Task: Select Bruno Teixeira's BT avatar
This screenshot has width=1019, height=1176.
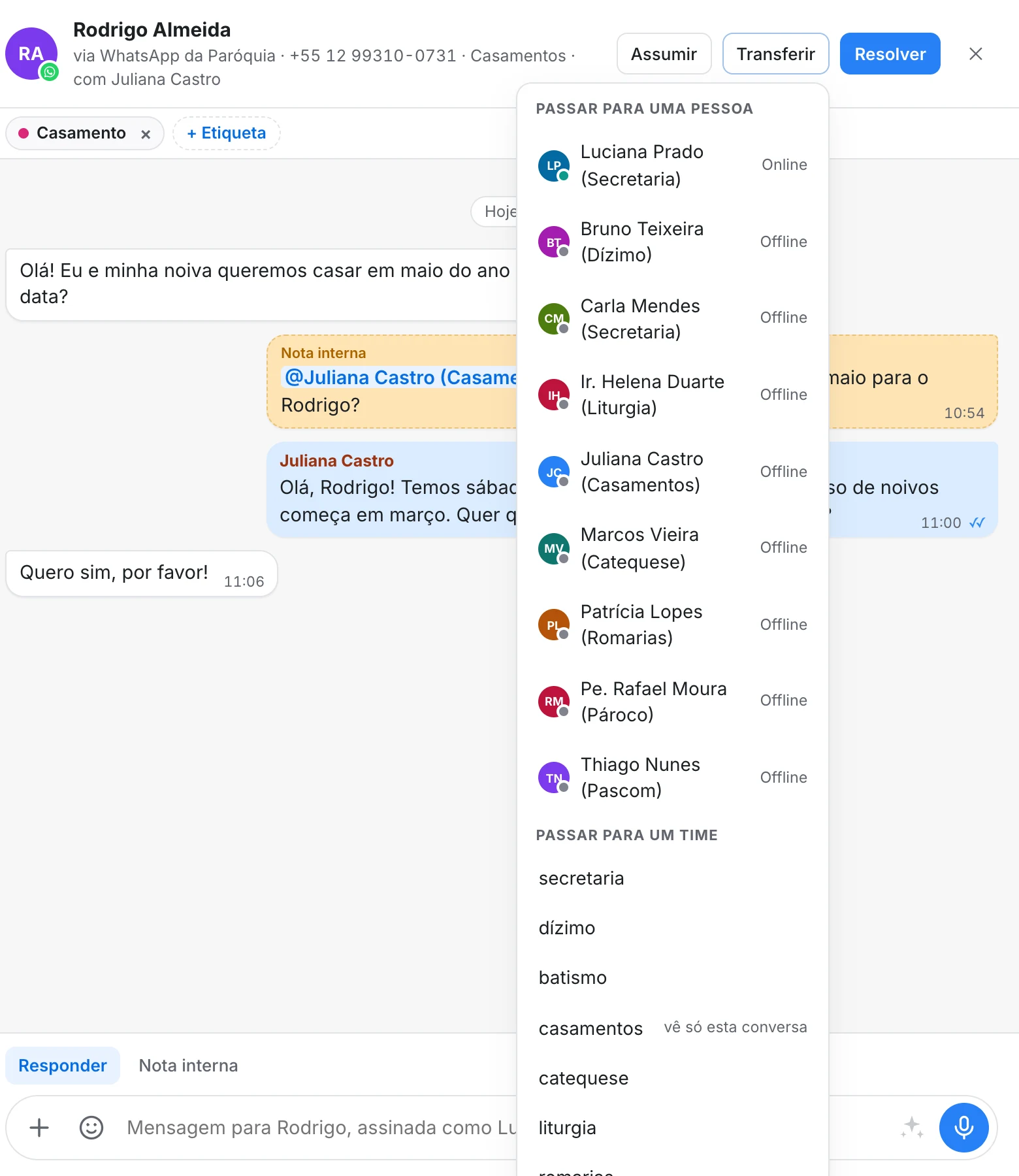Action: [554, 242]
